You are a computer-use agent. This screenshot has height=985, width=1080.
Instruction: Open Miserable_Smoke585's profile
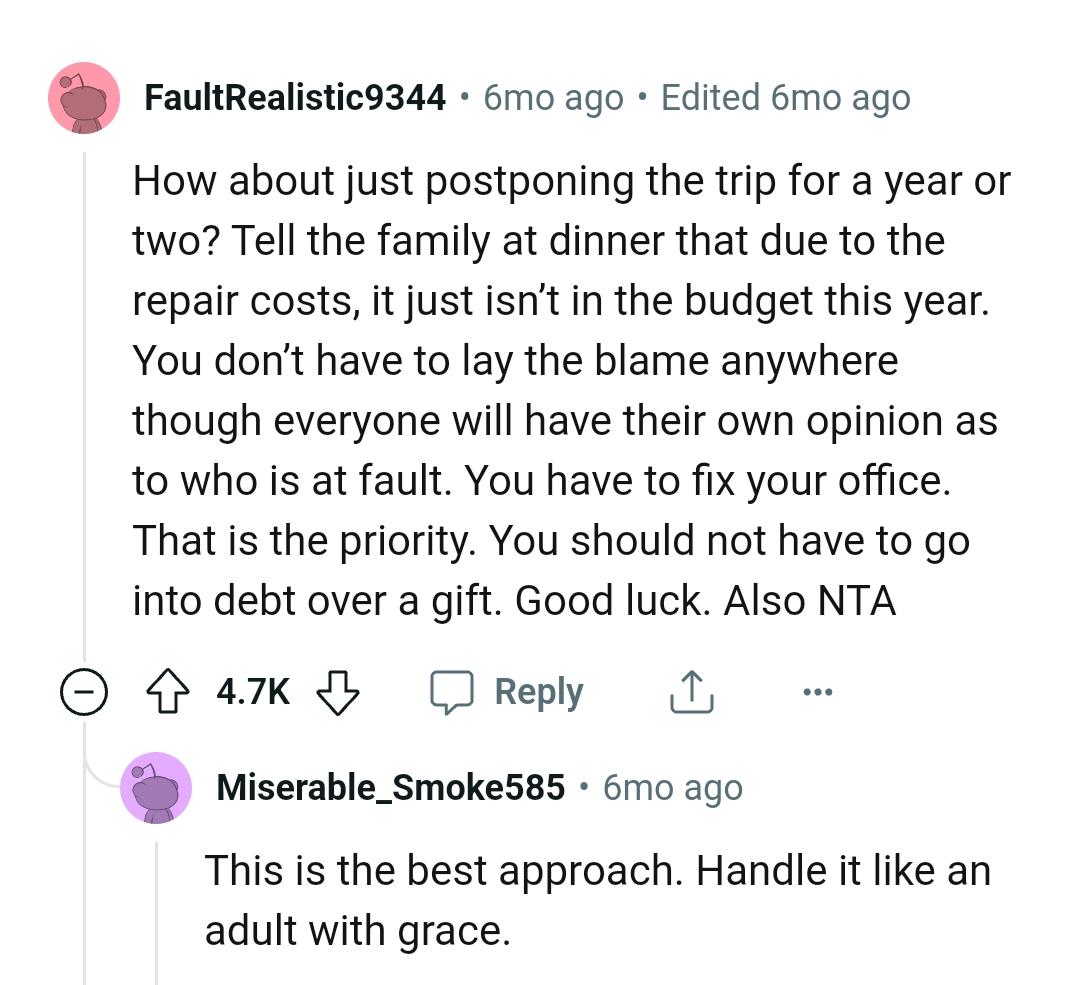(390, 787)
